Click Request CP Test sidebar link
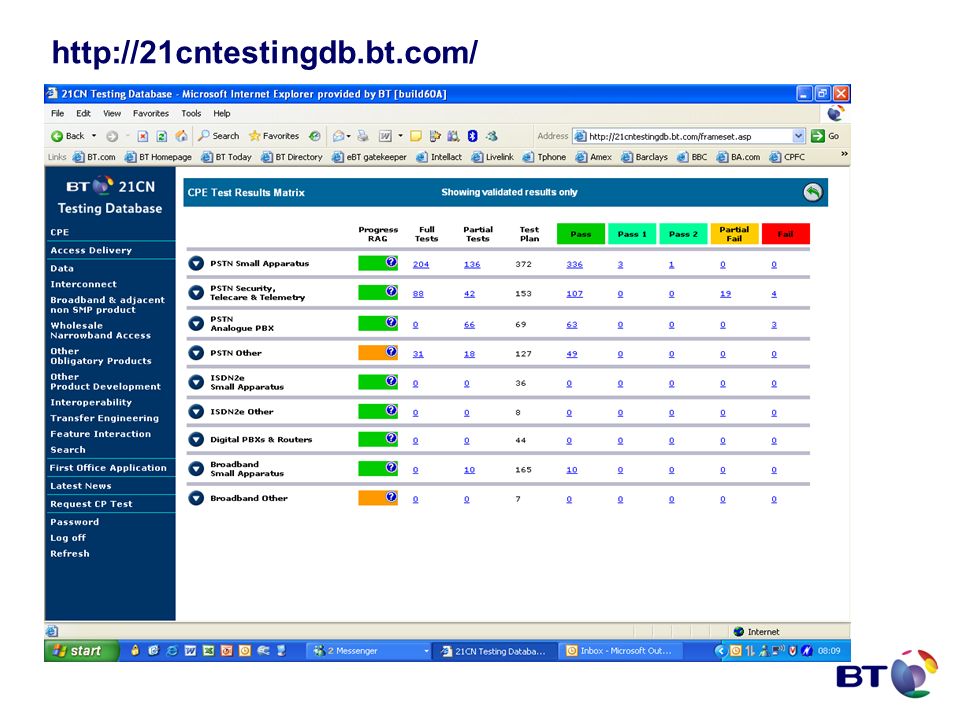The width and height of the screenshot is (960, 720). [91, 504]
